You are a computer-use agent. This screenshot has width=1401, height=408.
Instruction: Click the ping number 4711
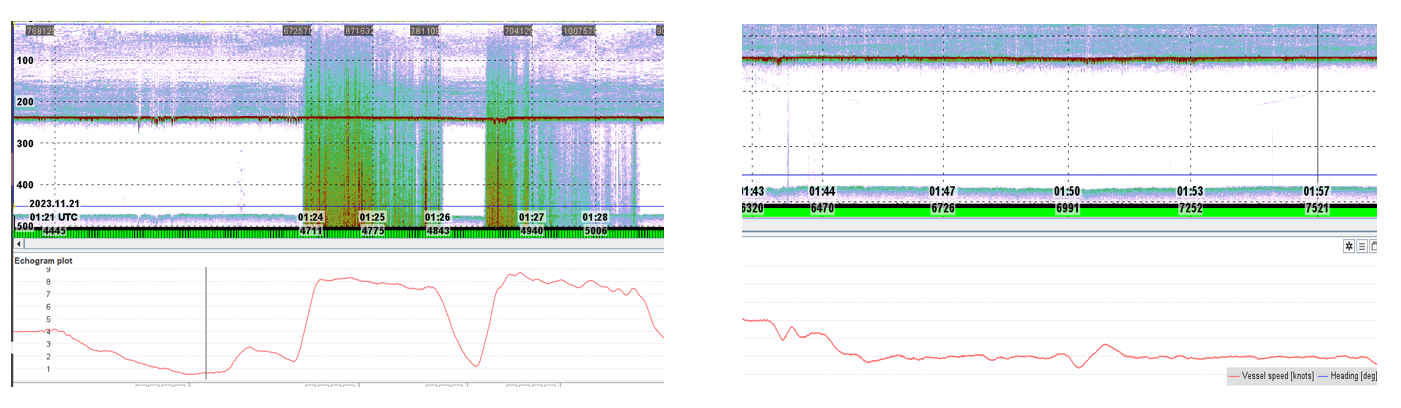pos(311,231)
